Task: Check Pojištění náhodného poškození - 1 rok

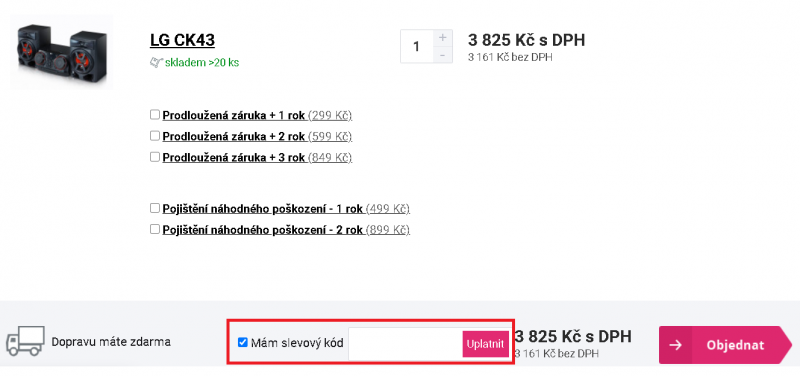Action: 155,208
